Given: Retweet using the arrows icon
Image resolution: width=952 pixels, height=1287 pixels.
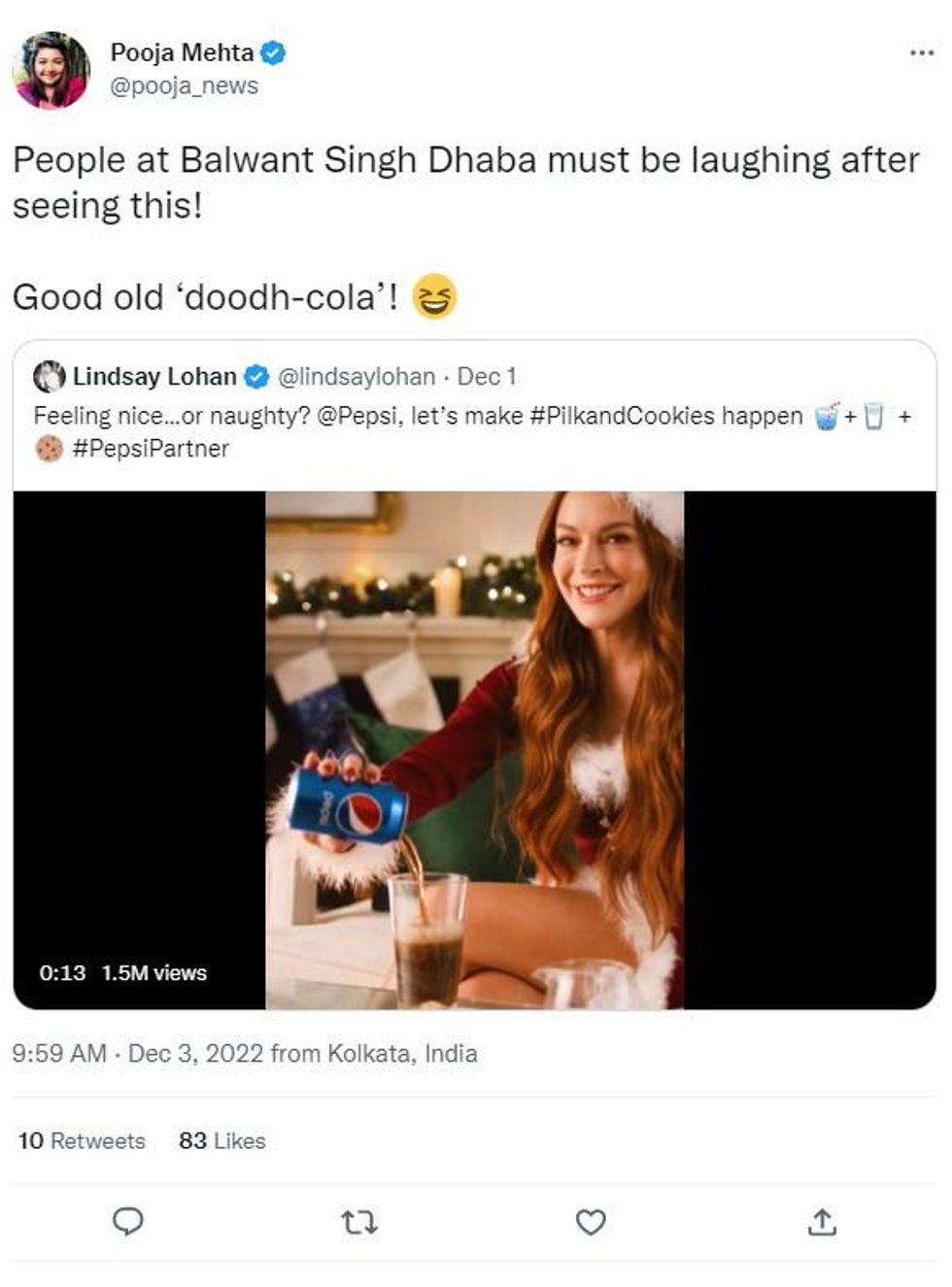Looking at the screenshot, I should 359,1221.
